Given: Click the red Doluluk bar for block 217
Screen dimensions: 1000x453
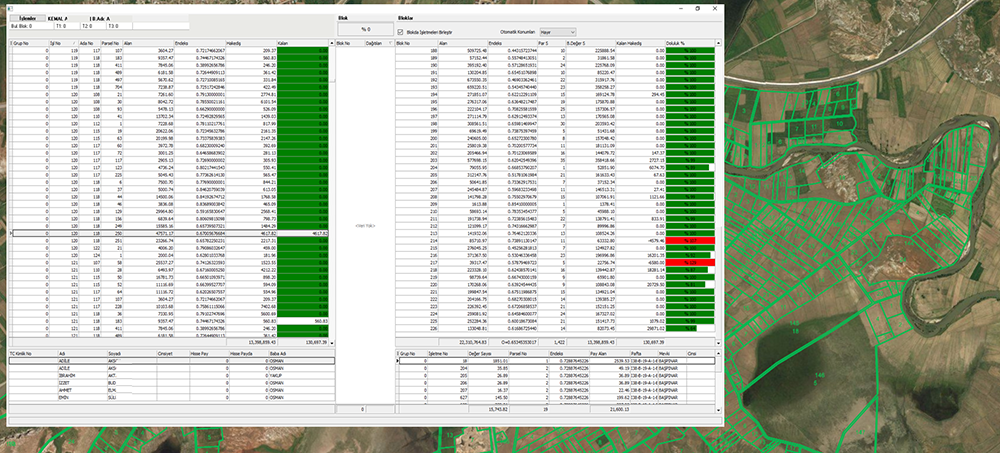Looking at the screenshot, I should click(x=692, y=261).
